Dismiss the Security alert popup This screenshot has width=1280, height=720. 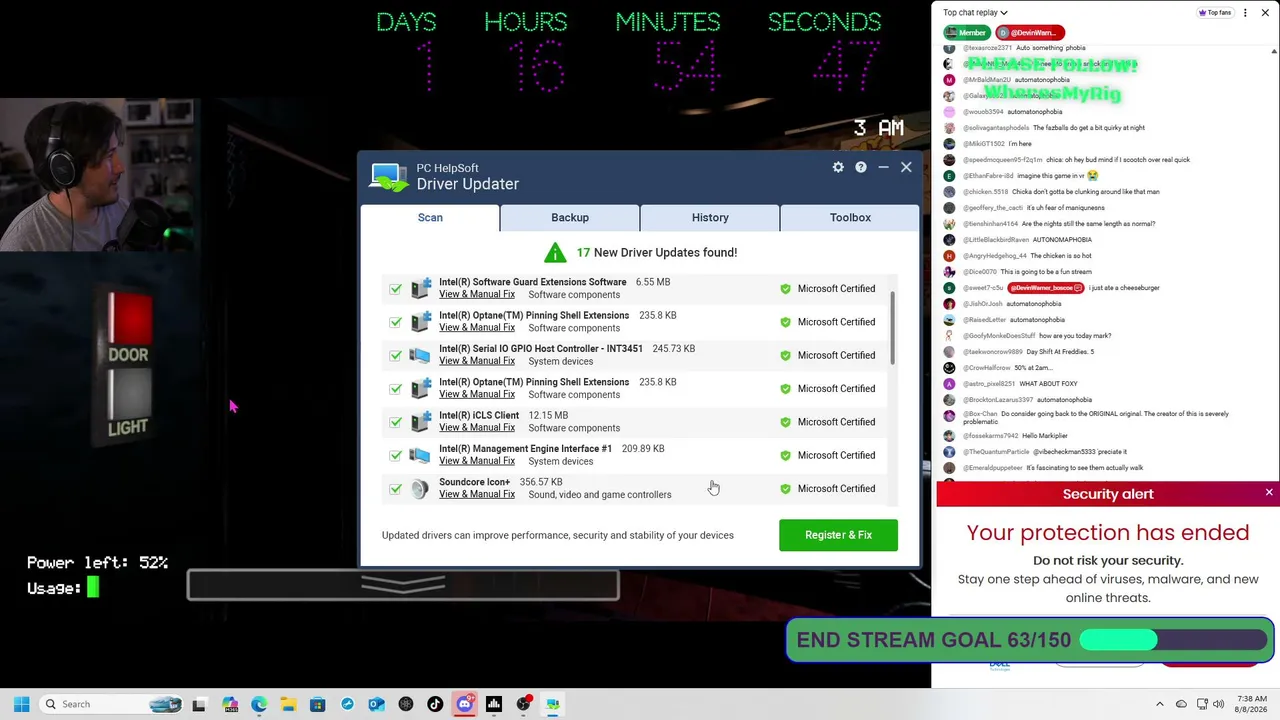[1269, 493]
